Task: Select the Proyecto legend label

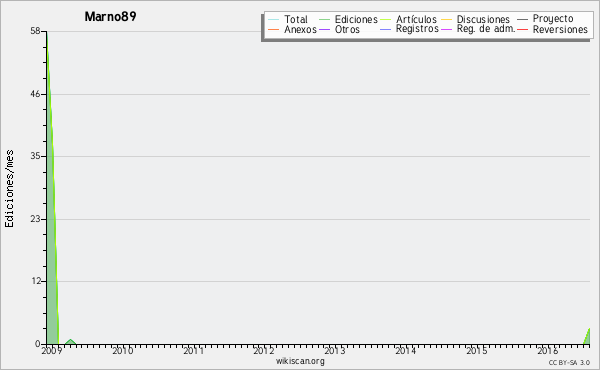Action: (553, 19)
